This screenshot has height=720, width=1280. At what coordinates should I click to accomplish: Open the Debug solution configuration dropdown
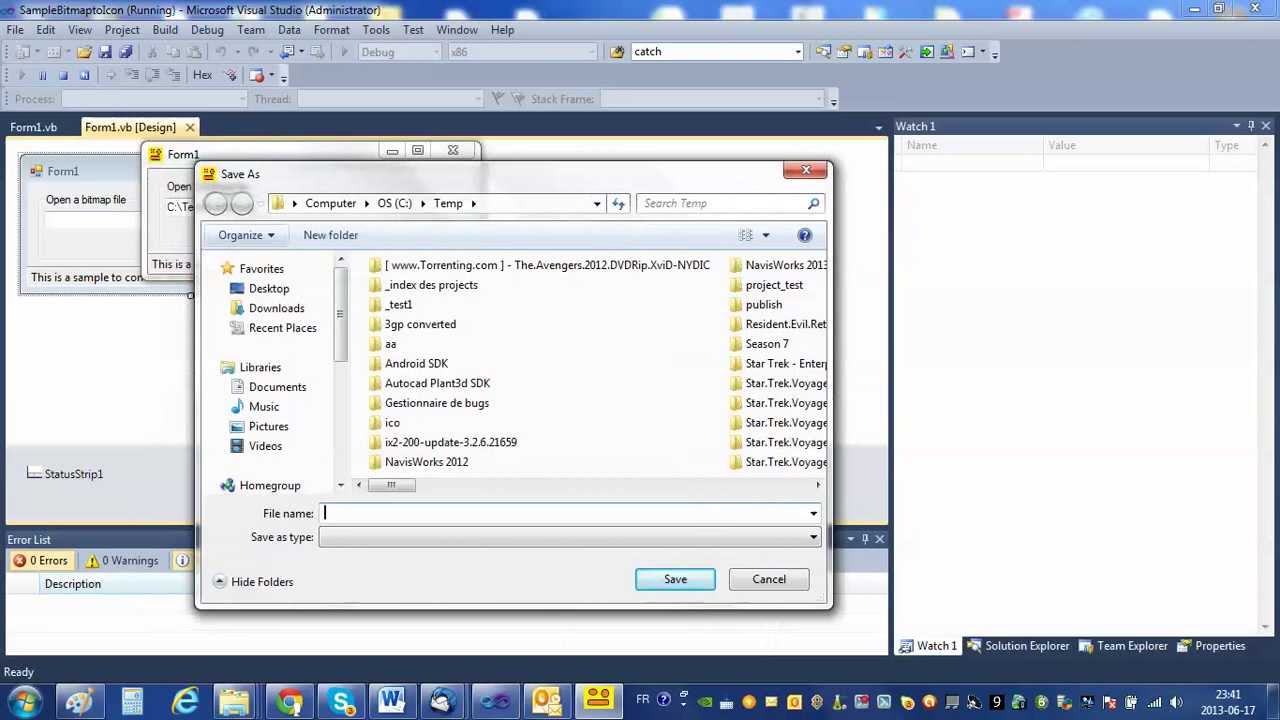400,51
